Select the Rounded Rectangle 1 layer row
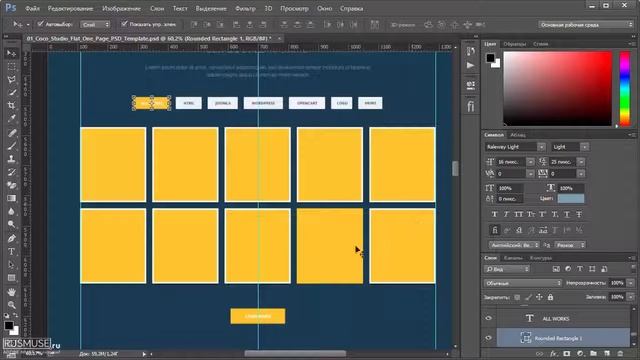The height and width of the screenshot is (360, 640). click(563, 338)
